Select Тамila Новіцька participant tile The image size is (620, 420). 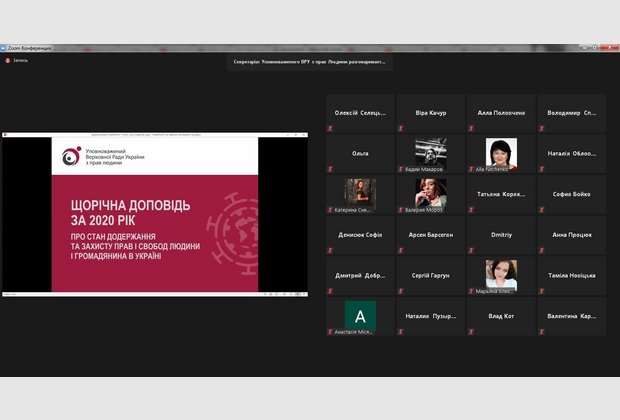(572, 275)
